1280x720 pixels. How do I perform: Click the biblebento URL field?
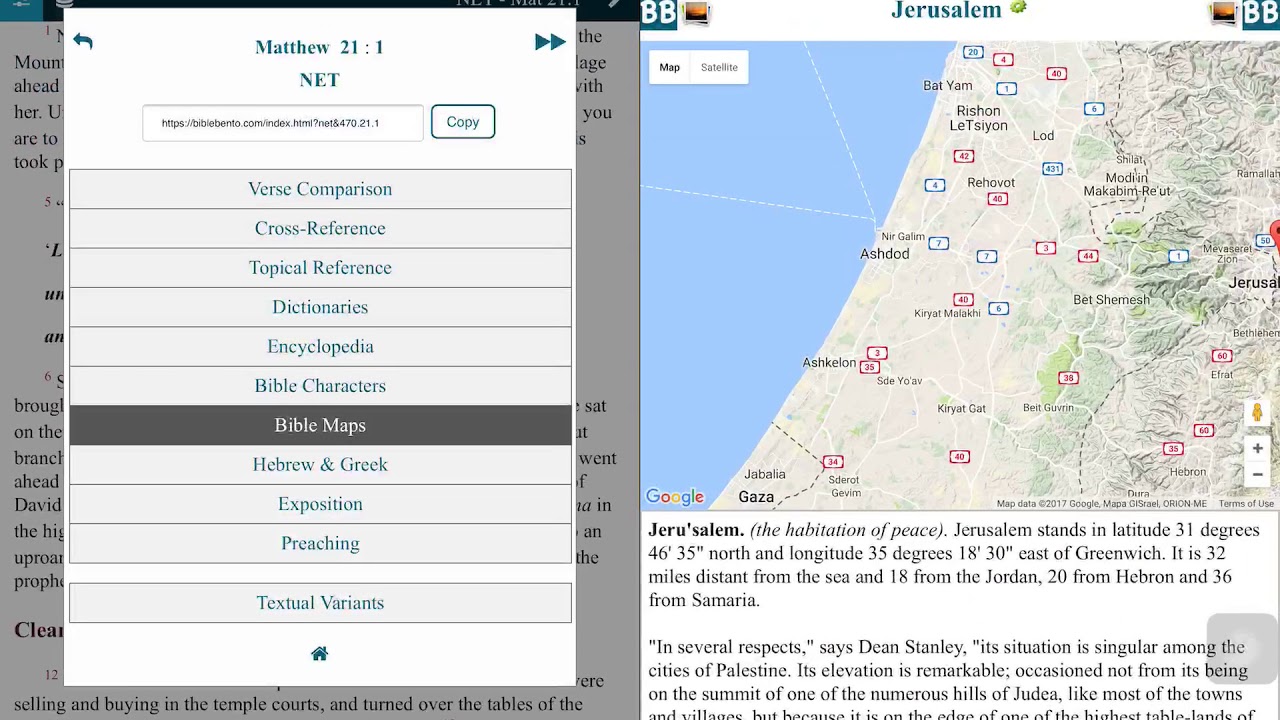283,123
